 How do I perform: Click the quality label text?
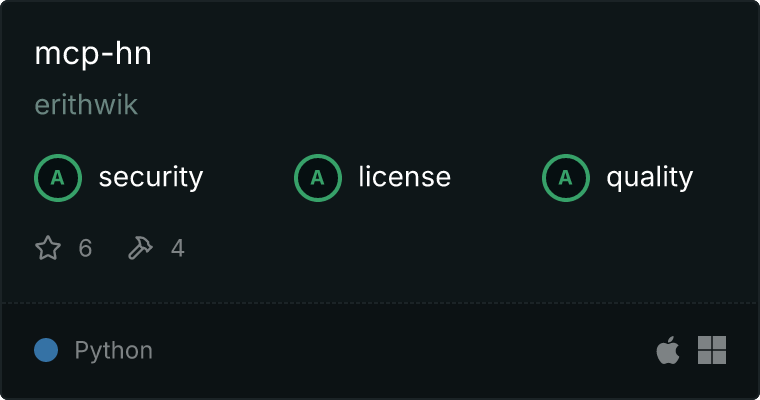coord(649,177)
